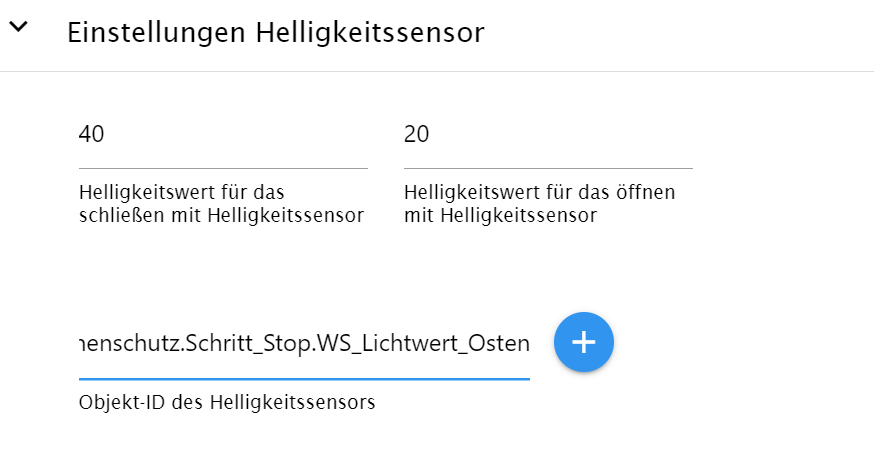
Task: Focus the close brightness field showing 40
Action: 223,135
